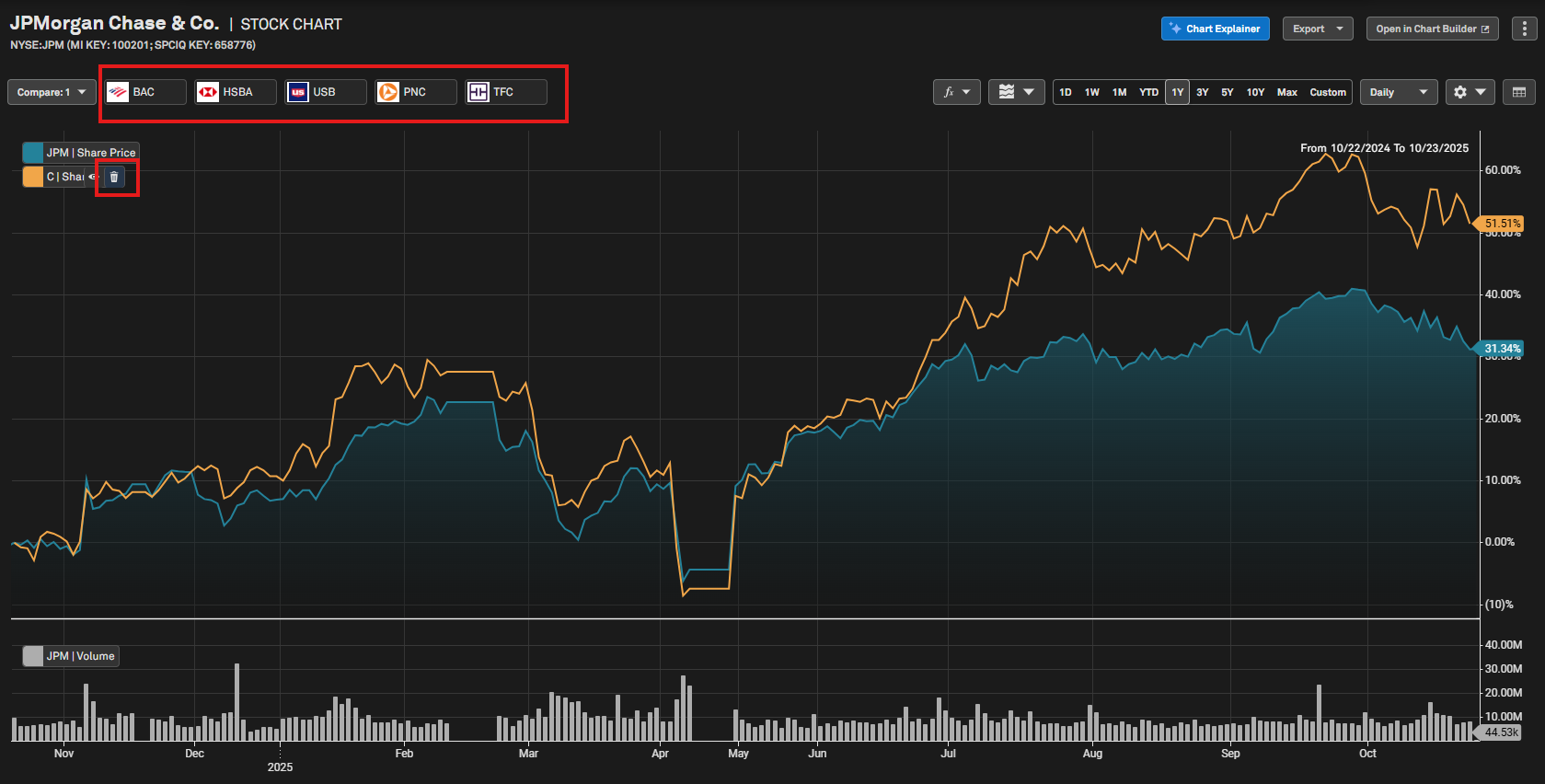Open the Compare: 1 dropdown
Screen dimensions: 1545x784
[52, 92]
